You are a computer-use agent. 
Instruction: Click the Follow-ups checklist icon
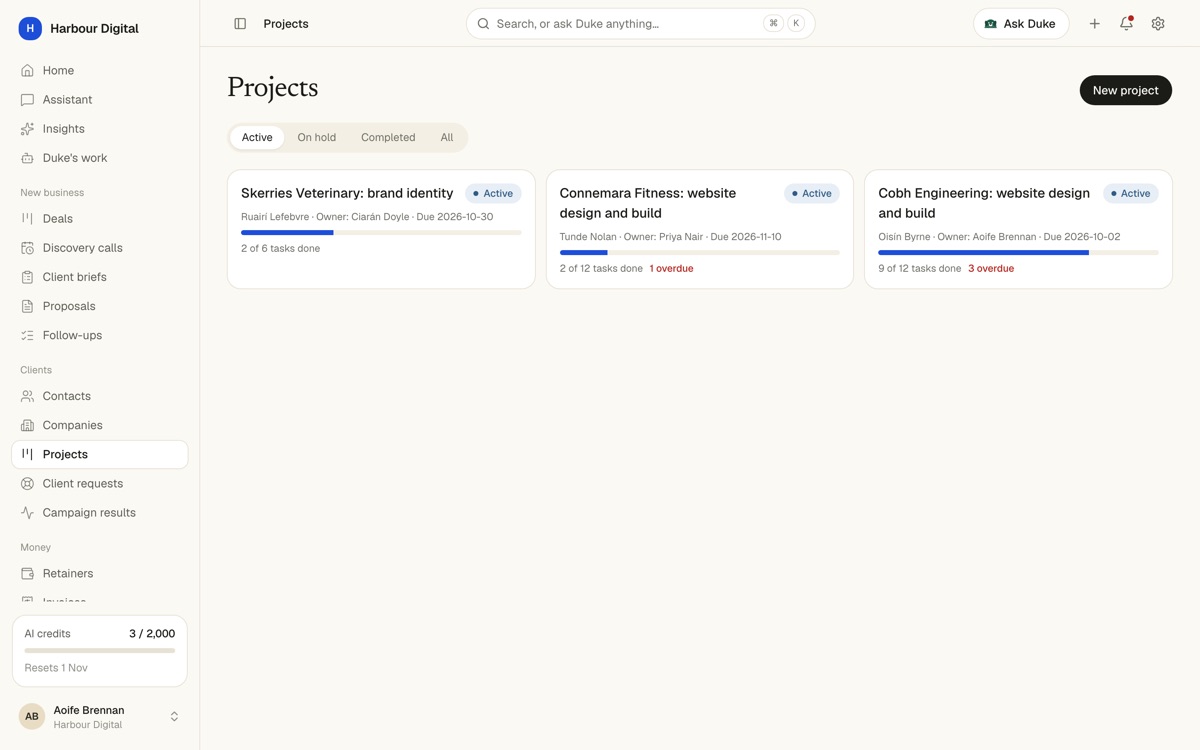pyautogui.click(x=27, y=335)
